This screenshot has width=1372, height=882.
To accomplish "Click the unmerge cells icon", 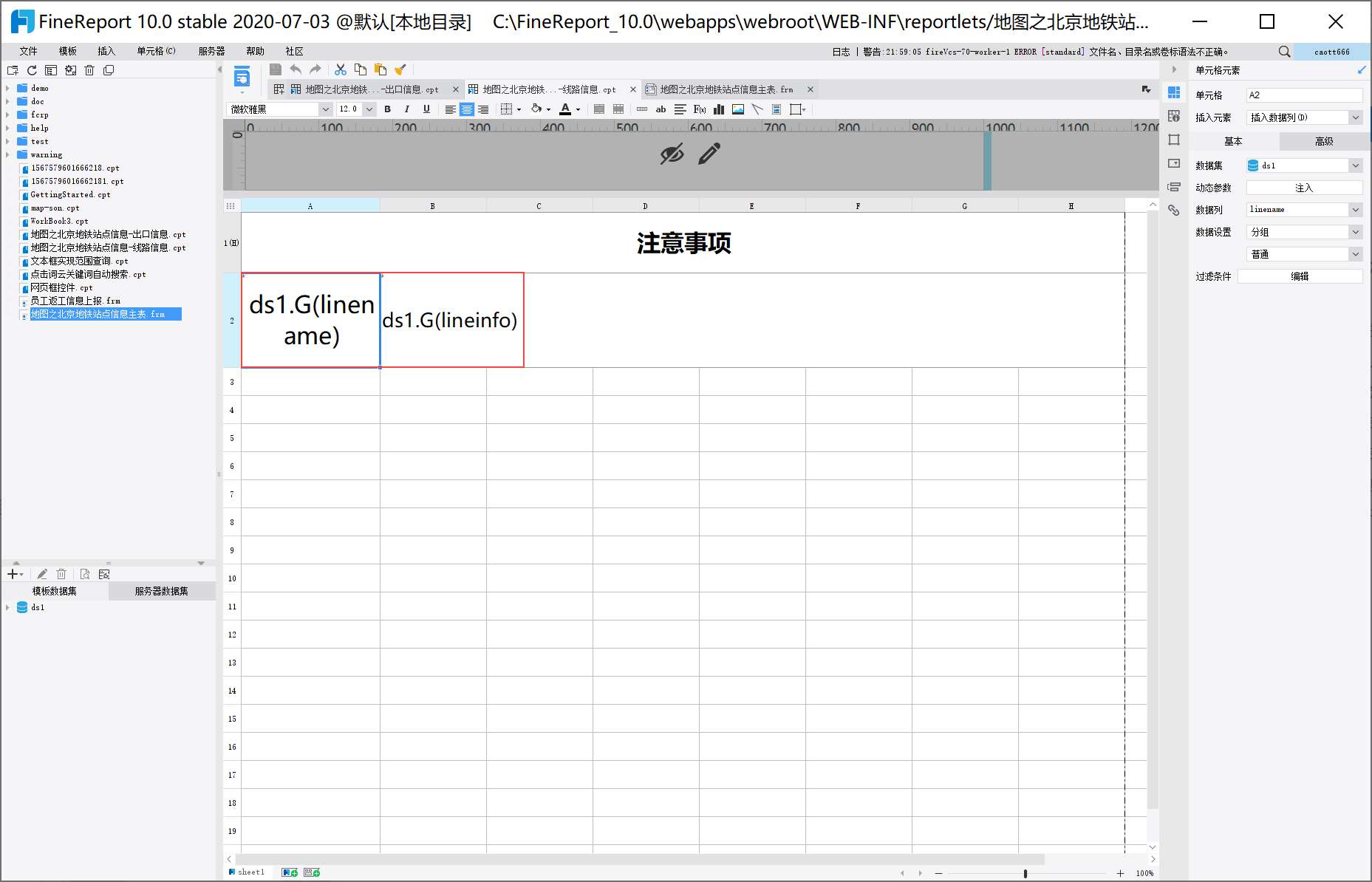I will point(618,109).
